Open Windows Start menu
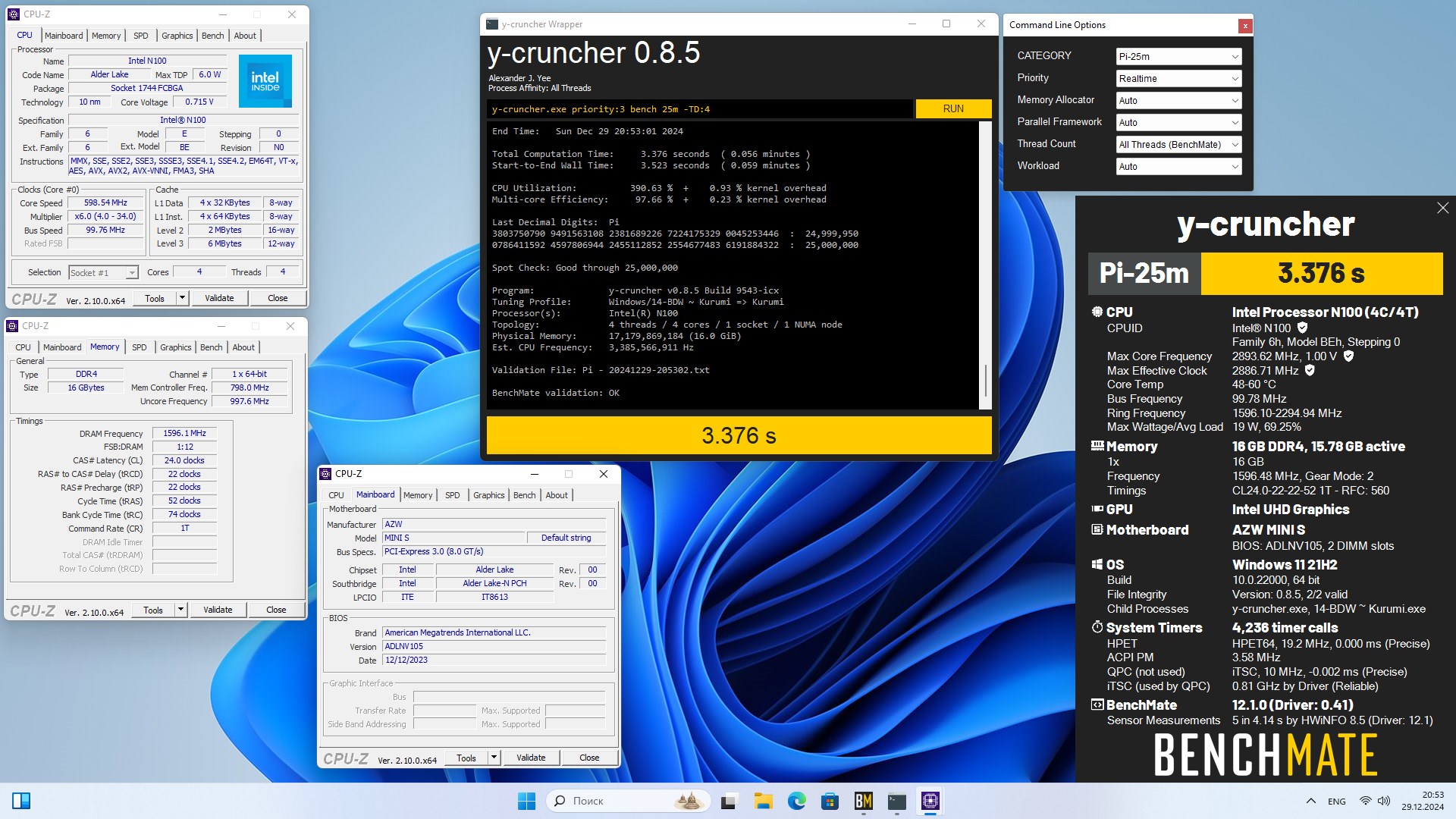This screenshot has height=819, width=1456. pyautogui.click(x=526, y=801)
